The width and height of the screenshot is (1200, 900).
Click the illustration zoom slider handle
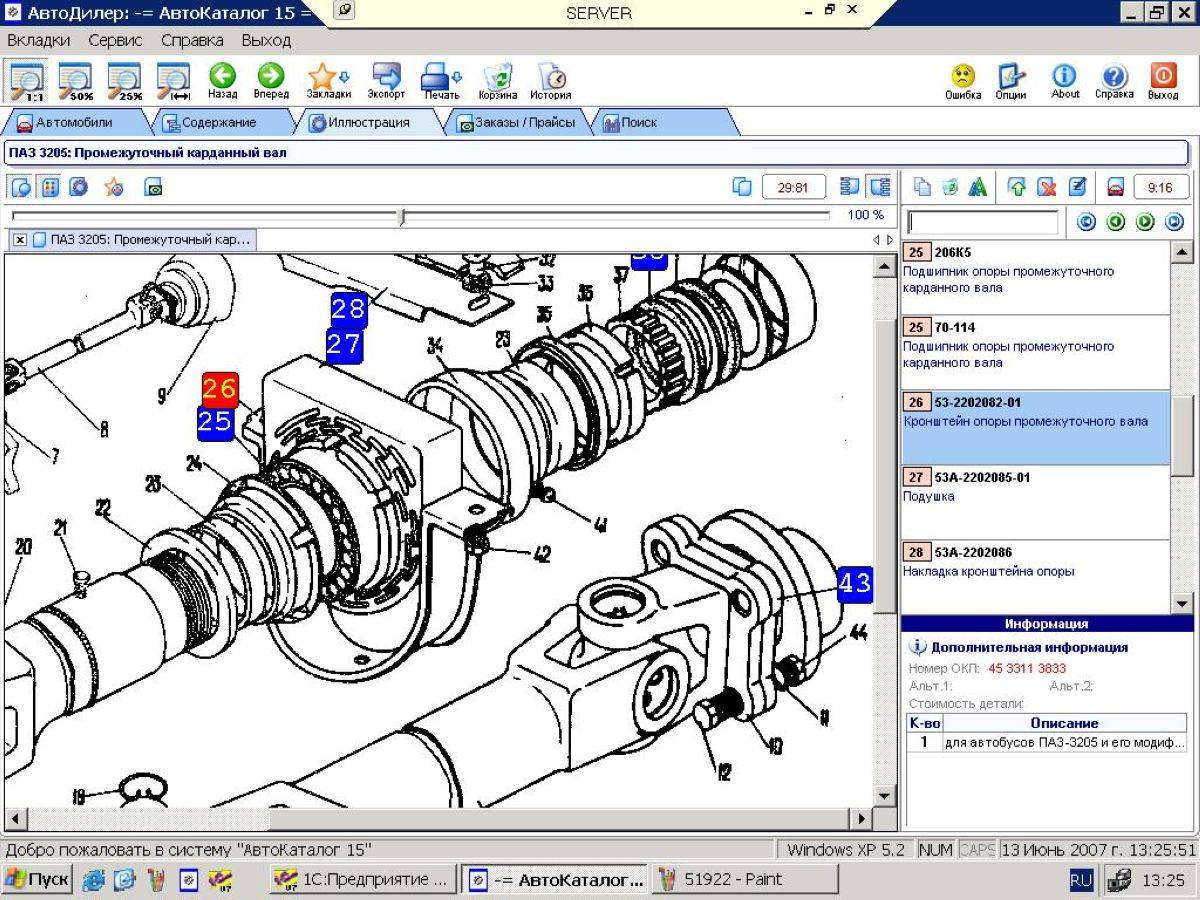point(401,216)
